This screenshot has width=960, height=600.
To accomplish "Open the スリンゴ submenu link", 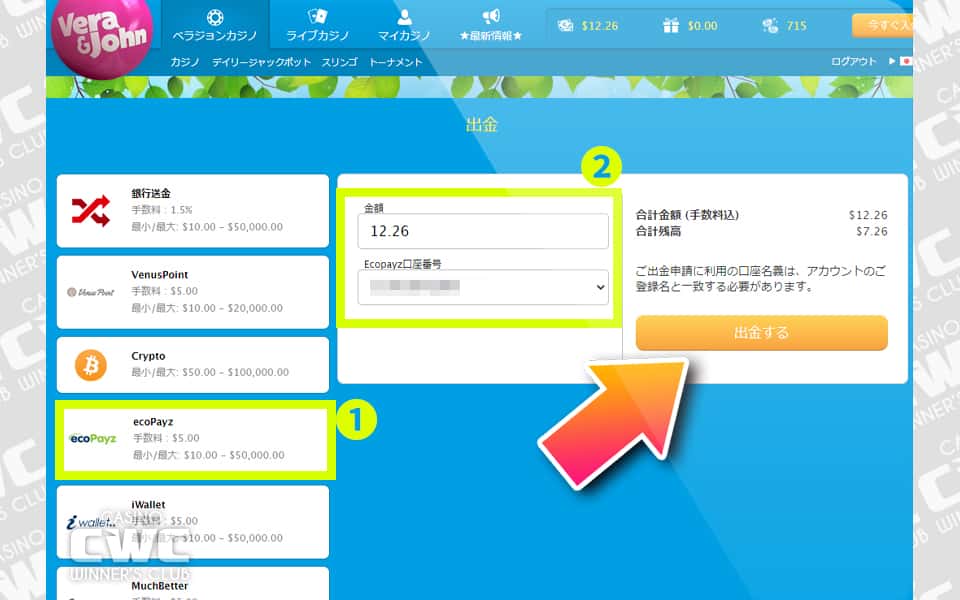I will coord(340,62).
